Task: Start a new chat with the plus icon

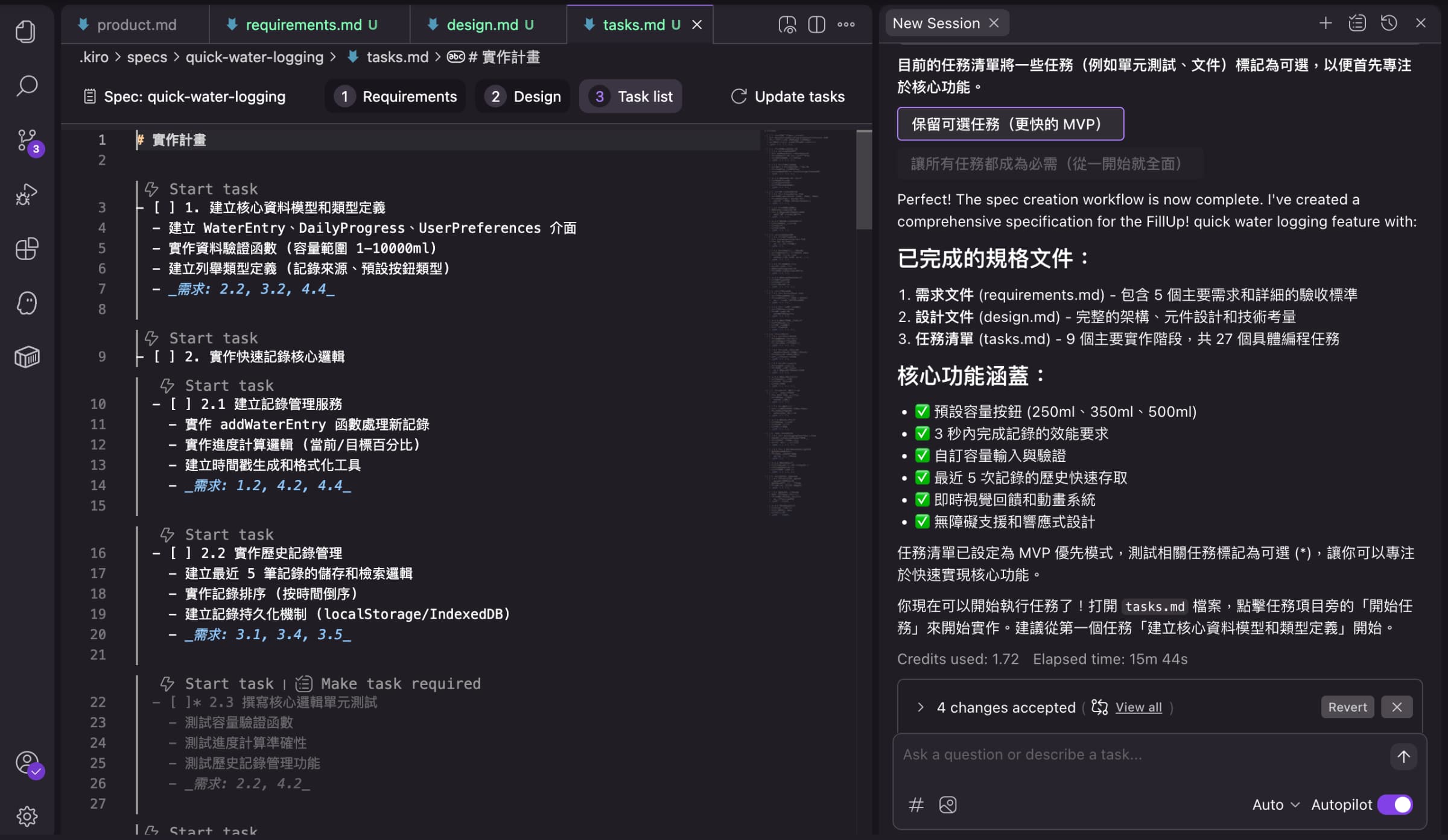Action: point(1325,22)
